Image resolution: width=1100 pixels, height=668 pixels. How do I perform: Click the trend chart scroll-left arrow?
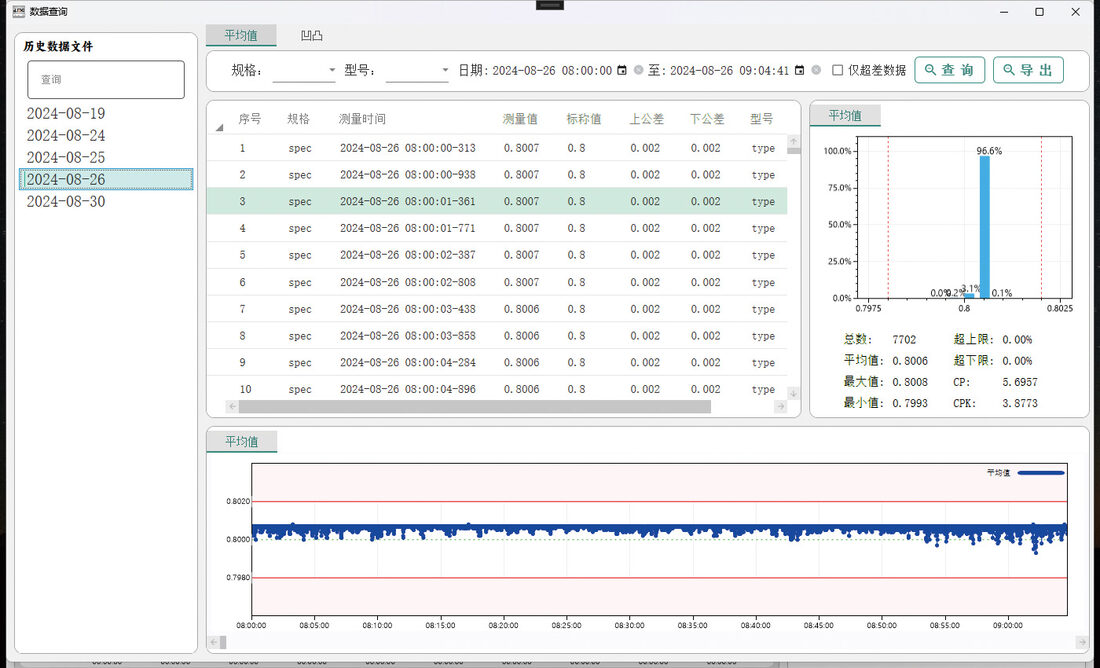(x=215, y=641)
